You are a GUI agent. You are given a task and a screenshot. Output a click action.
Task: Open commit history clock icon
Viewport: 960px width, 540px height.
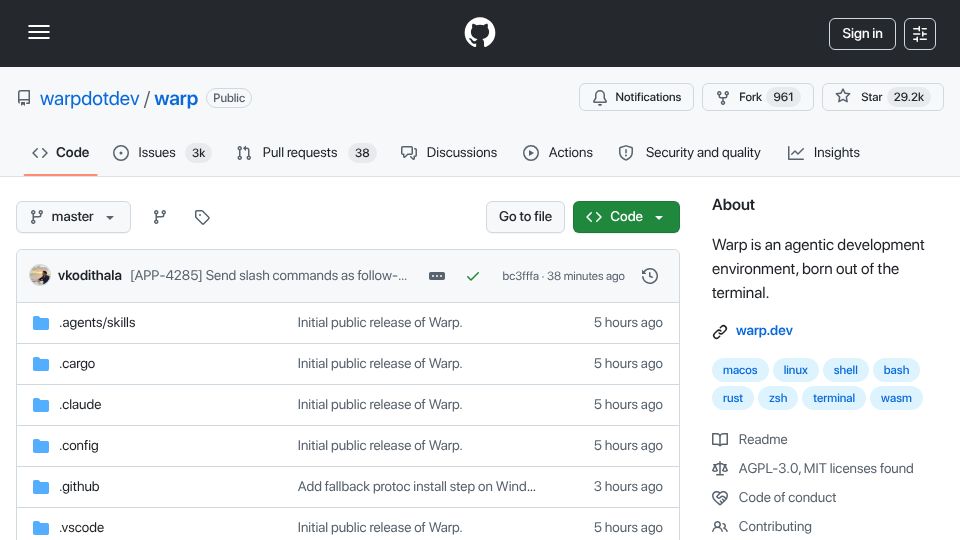coord(650,276)
